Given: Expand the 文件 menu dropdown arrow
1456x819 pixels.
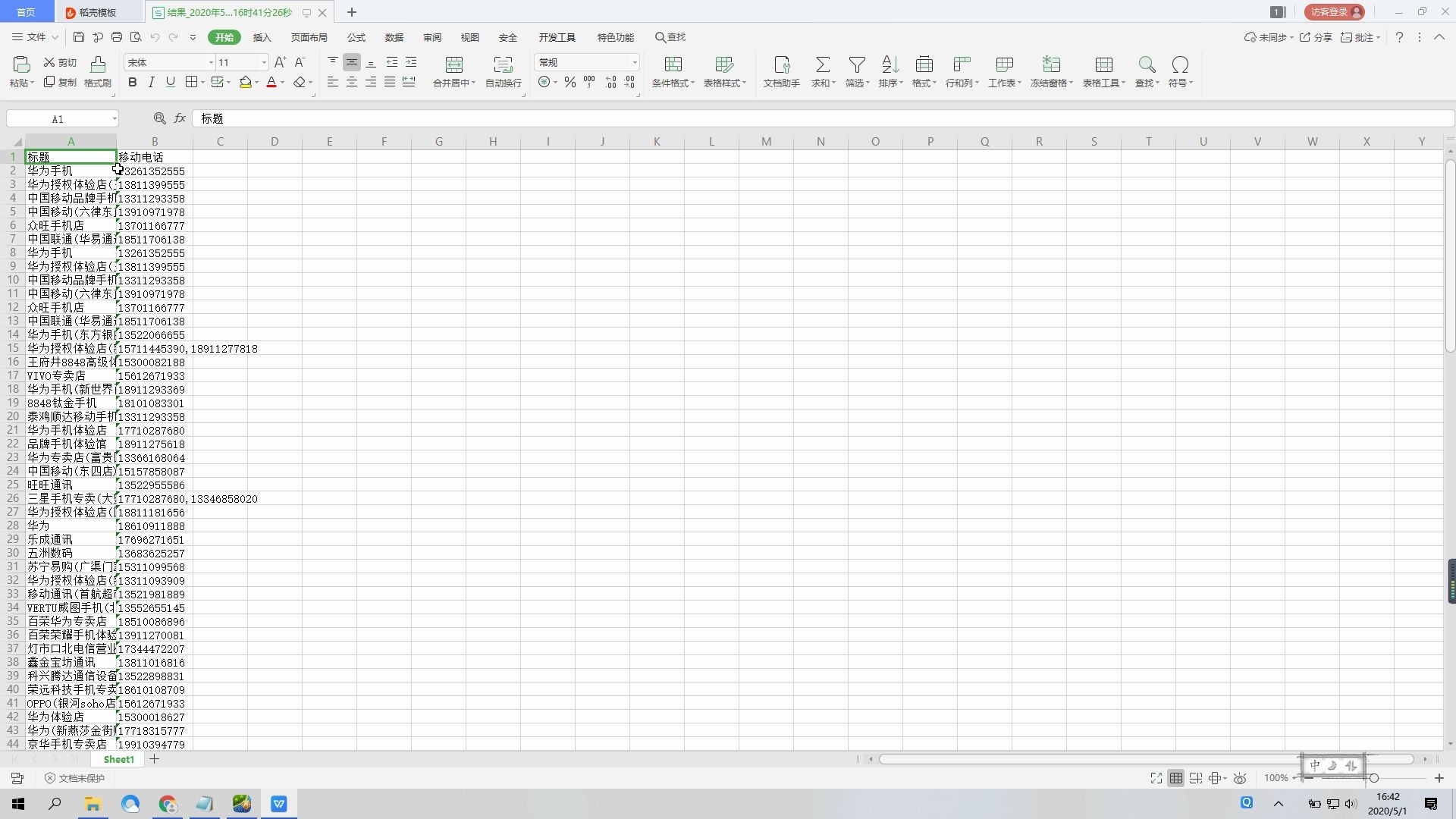Looking at the screenshot, I should pyautogui.click(x=55, y=37).
